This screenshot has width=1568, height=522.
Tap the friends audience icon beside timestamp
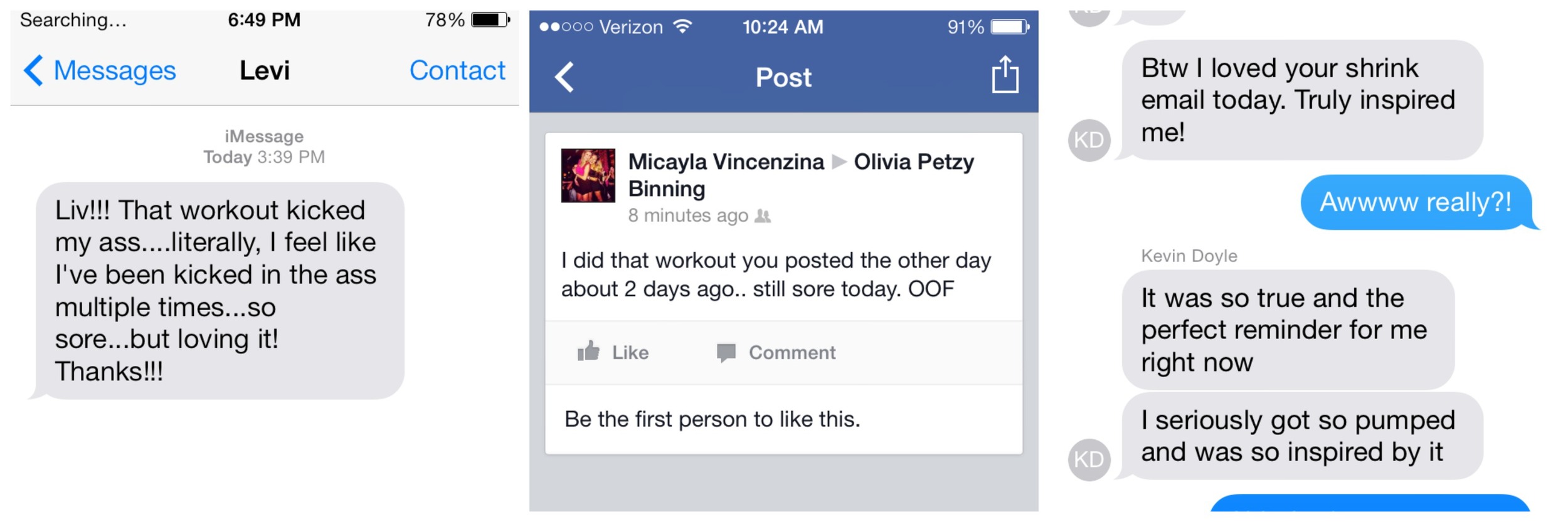point(762,216)
